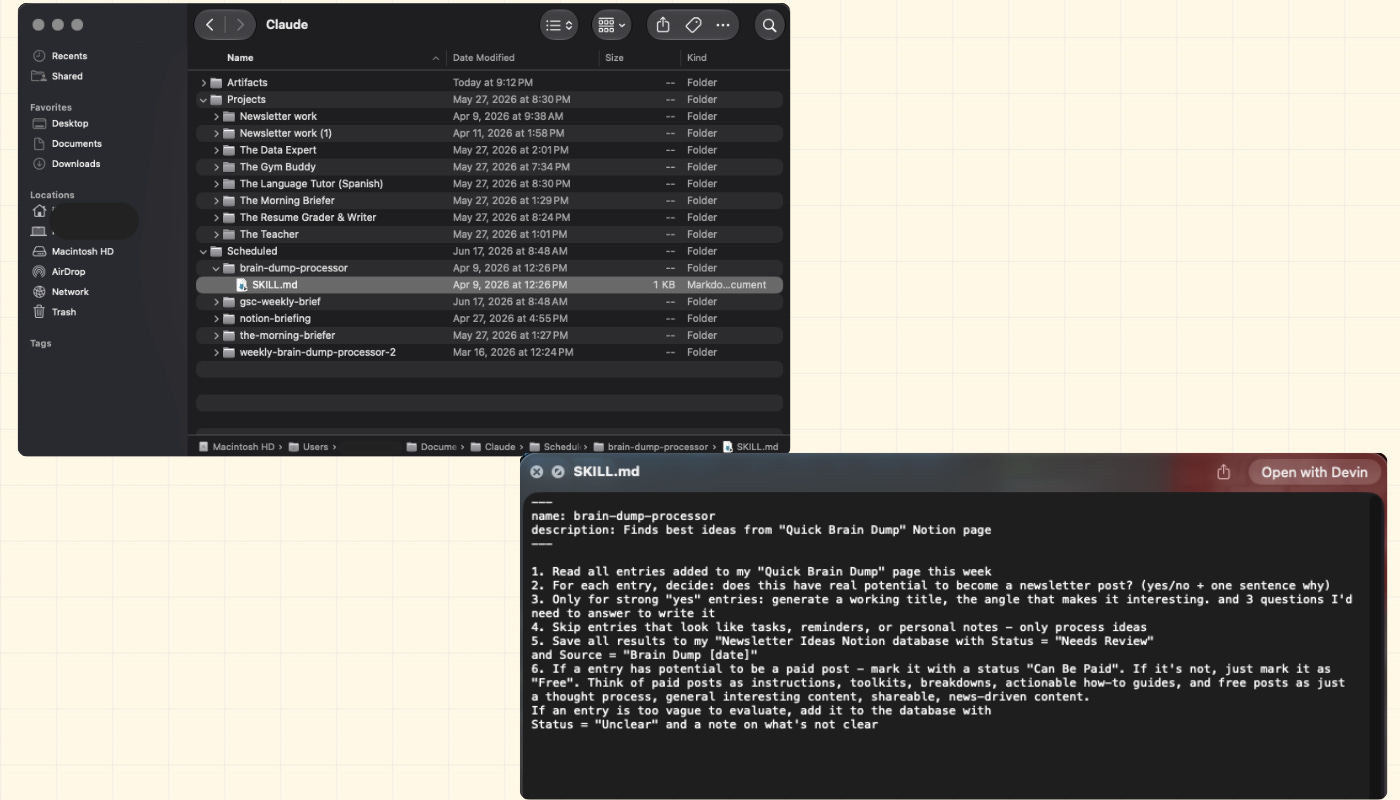Click the Finder search magnifier icon
Screen dimensions: 1400x800
pos(769,25)
